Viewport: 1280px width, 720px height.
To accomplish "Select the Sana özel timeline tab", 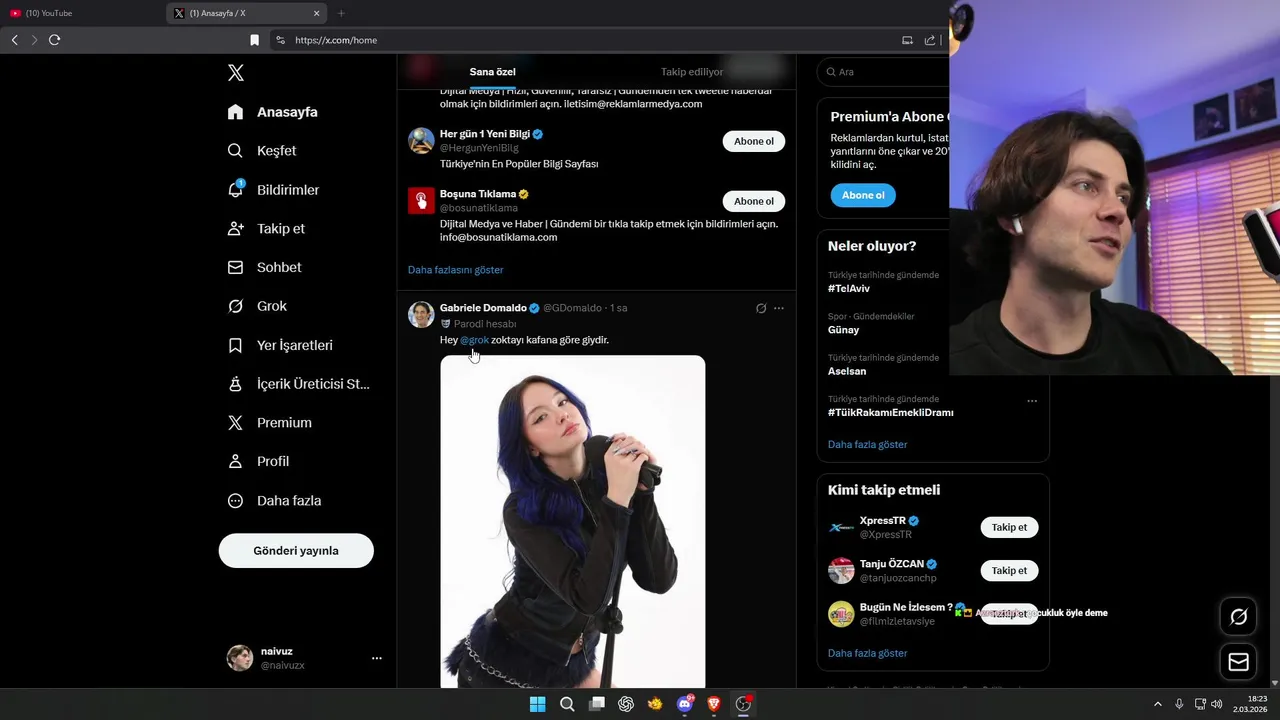I will point(493,72).
